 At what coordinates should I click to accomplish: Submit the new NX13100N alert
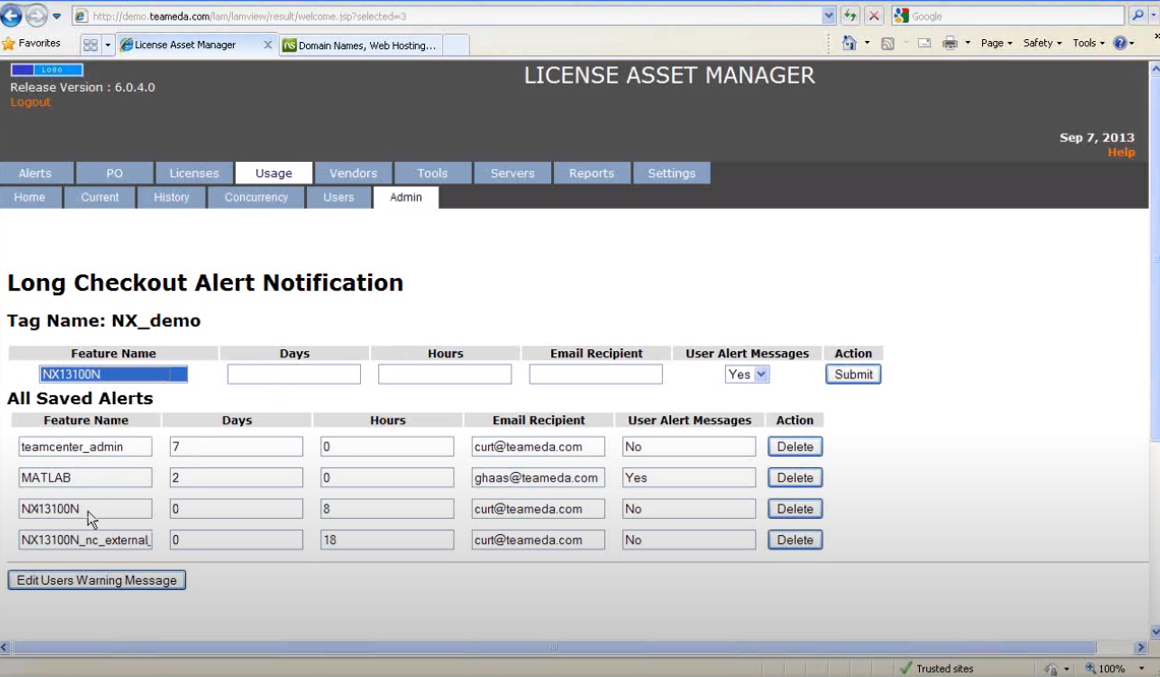click(x=852, y=374)
